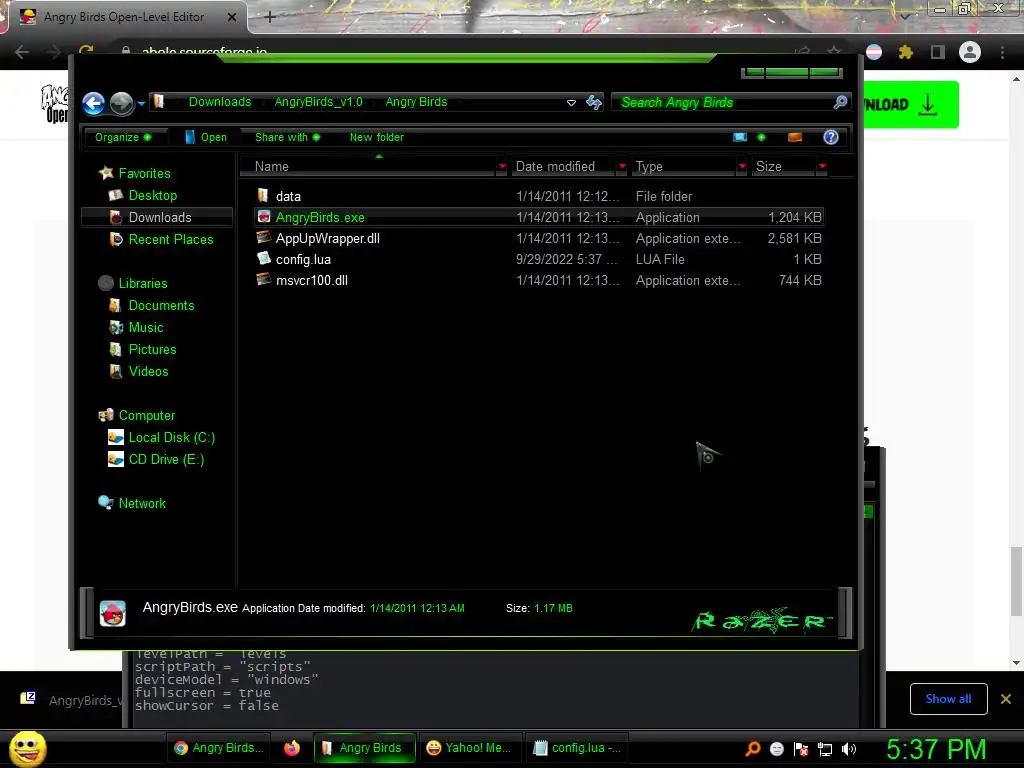
Task: Open more view options dropdown
Action: point(761,137)
